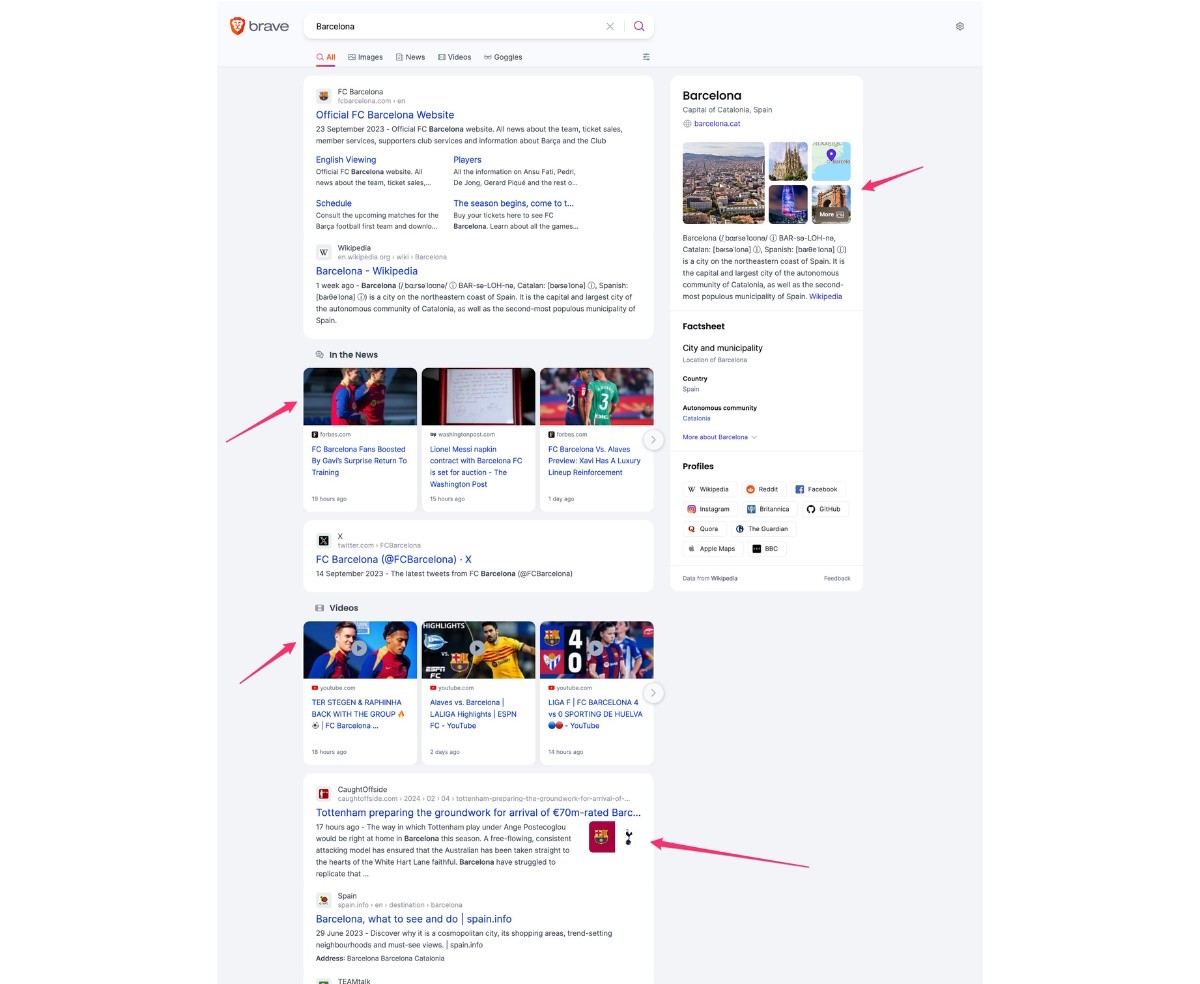Clear the search box with X icon
This screenshot has width=1200, height=984.
click(x=610, y=26)
